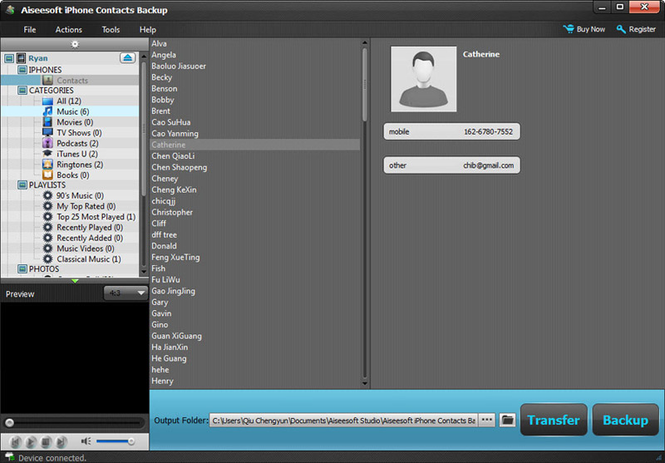Click the Output Folder path field
The width and height of the screenshot is (665, 463).
tap(343, 421)
